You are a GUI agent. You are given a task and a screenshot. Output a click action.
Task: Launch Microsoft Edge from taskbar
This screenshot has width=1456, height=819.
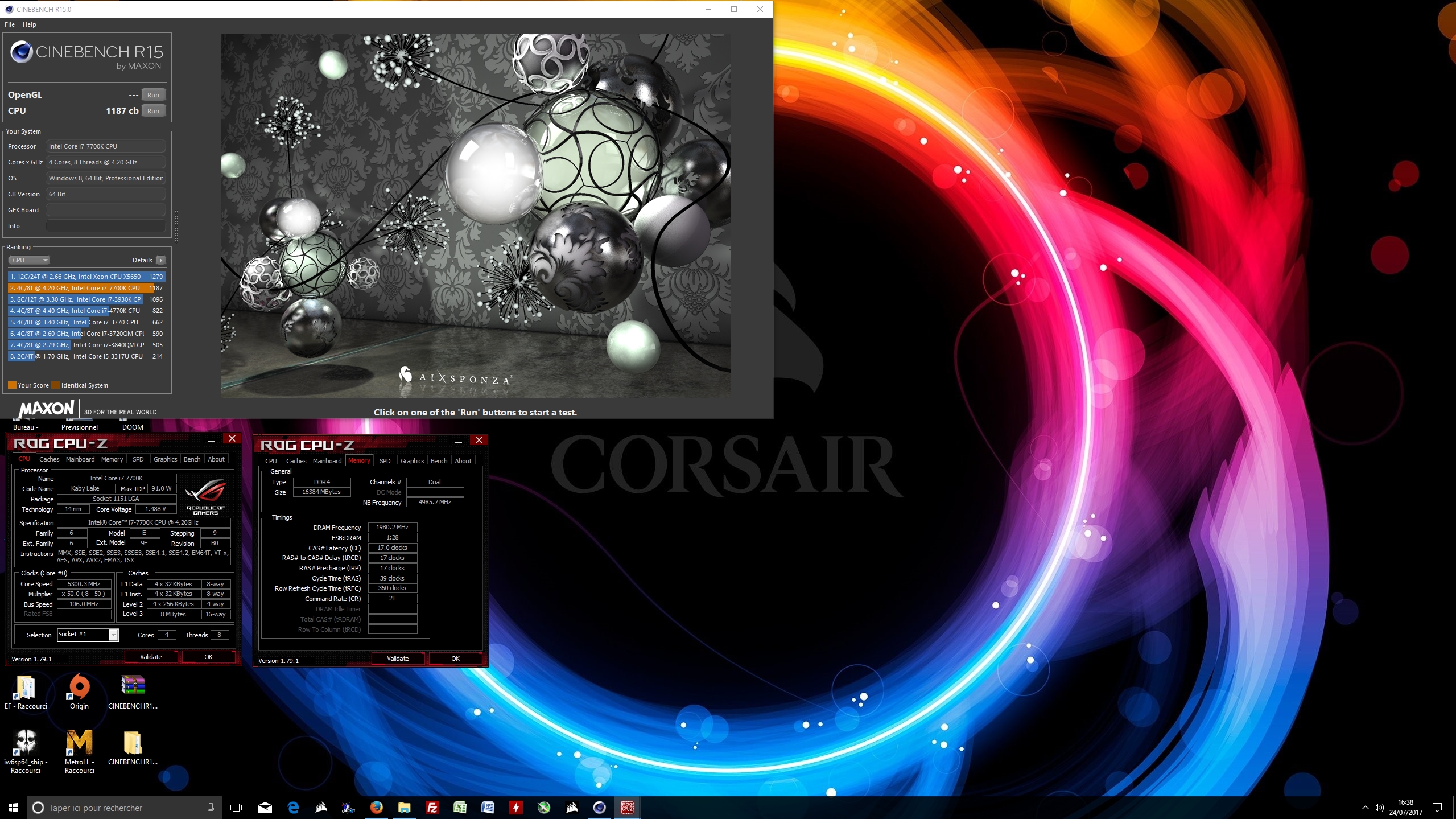click(293, 808)
